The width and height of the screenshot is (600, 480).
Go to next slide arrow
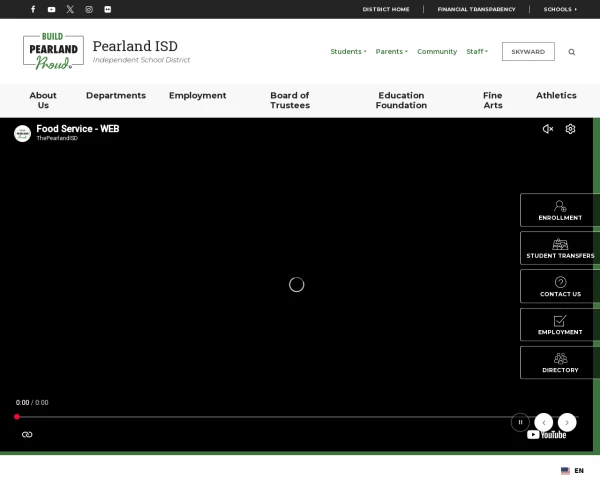(567, 422)
